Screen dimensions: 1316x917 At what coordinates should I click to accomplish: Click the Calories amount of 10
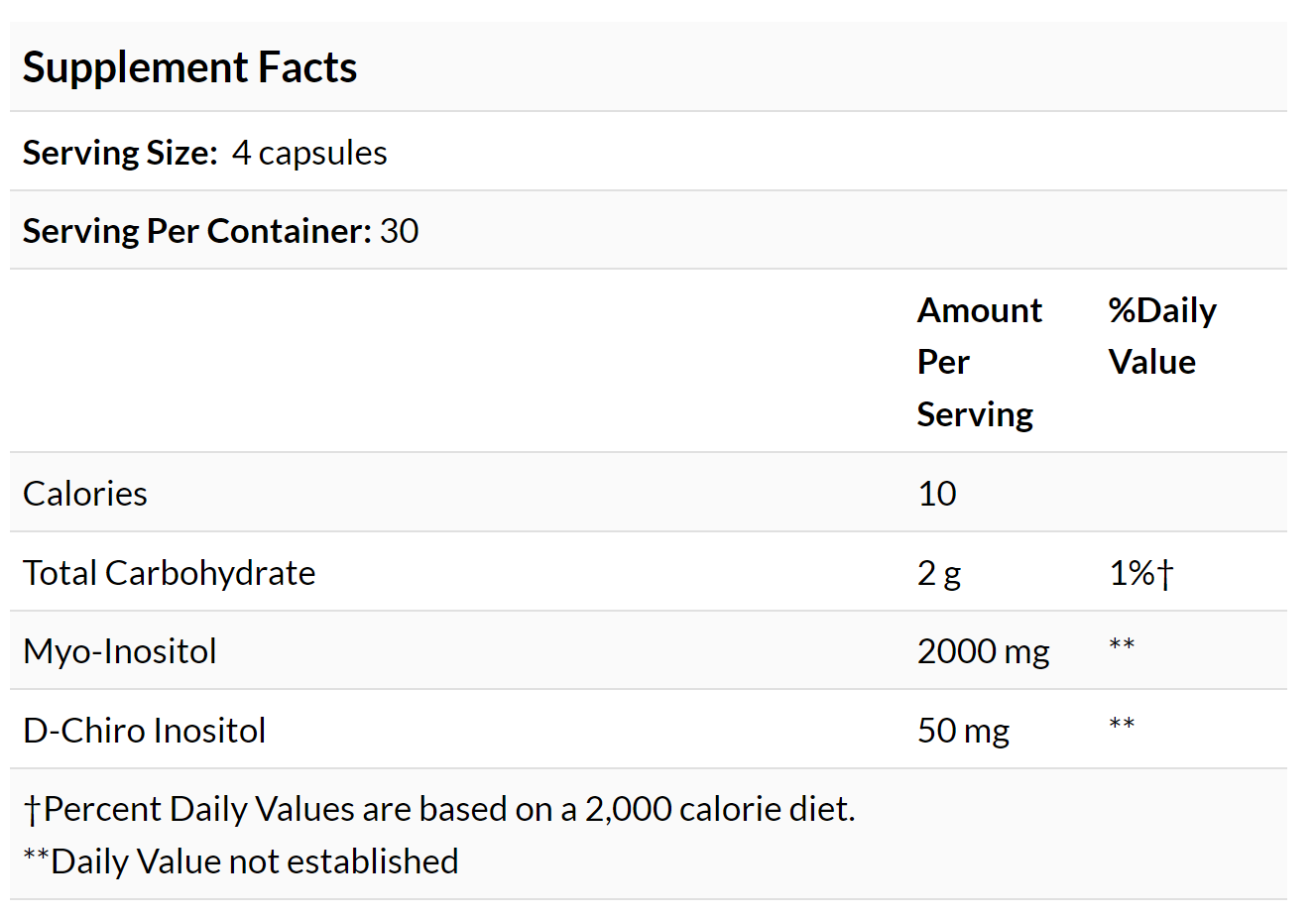coord(937,494)
